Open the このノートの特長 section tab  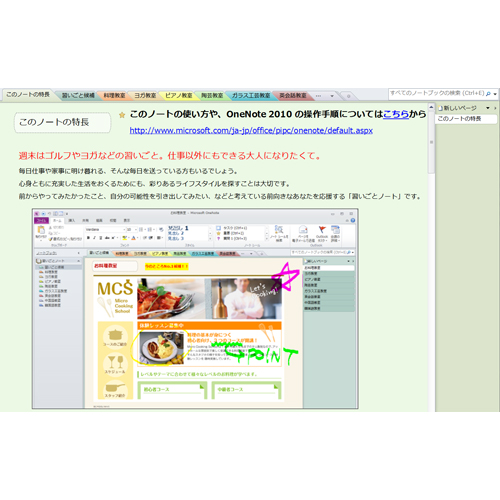point(28,95)
